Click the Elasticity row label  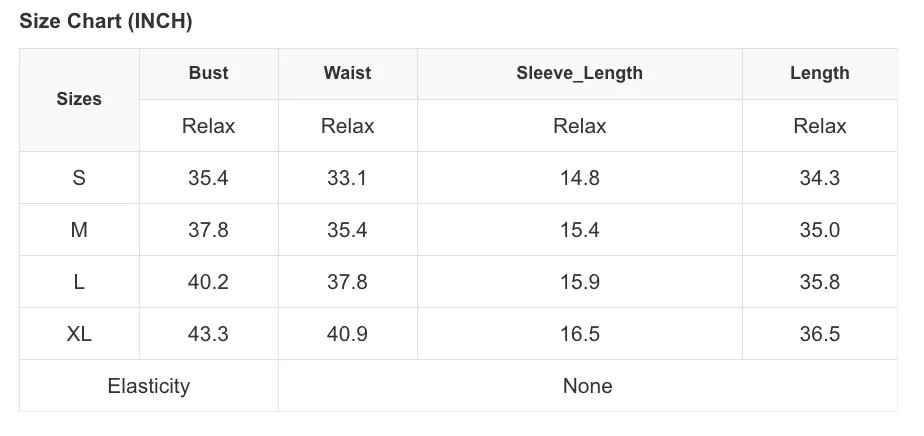pos(148,386)
